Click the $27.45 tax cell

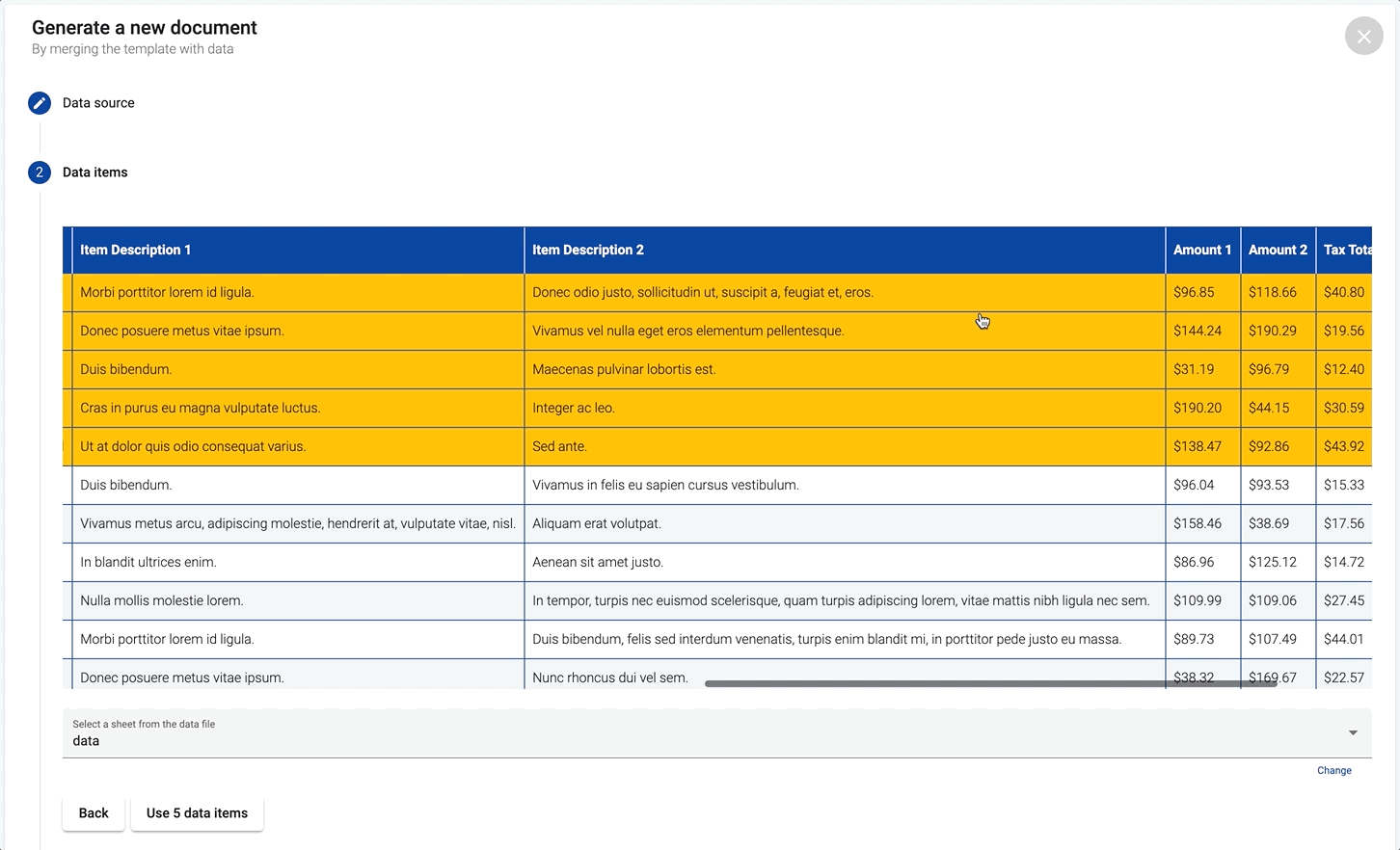click(x=1344, y=601)
